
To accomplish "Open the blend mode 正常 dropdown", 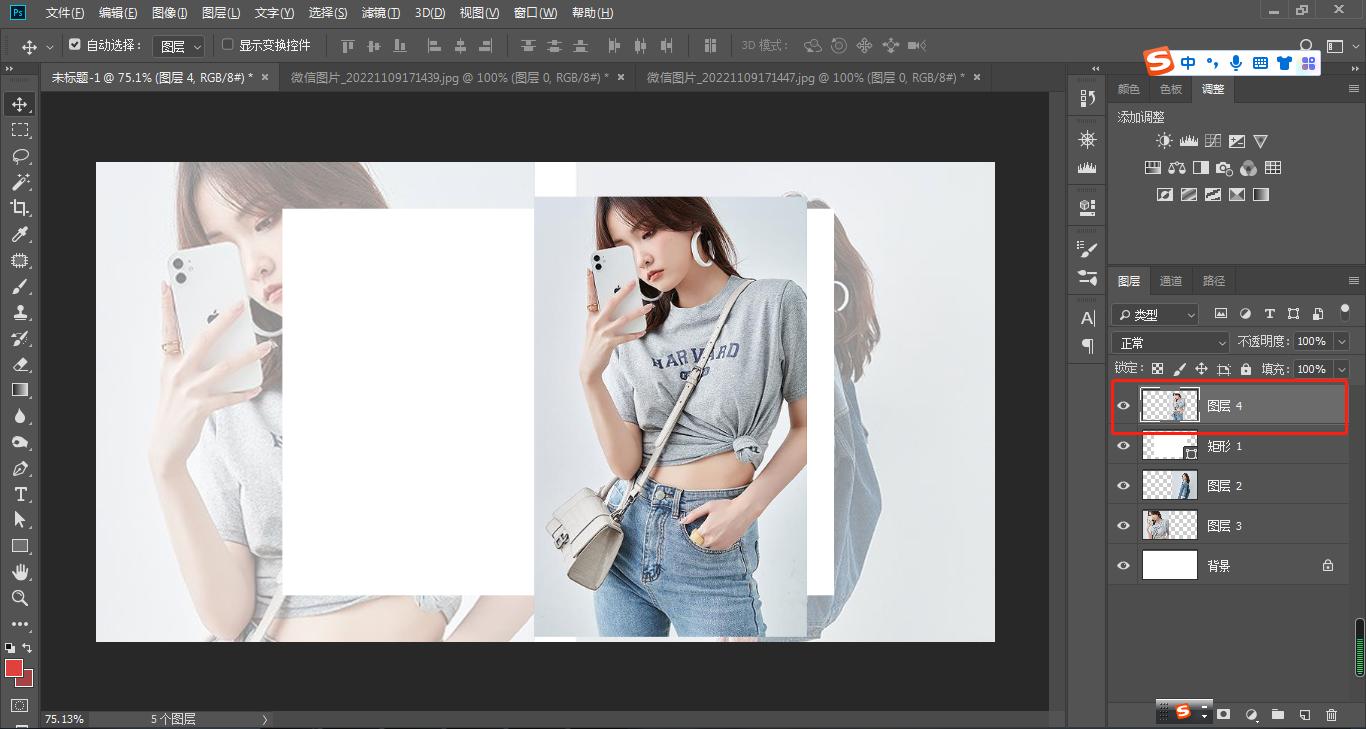I will point(1170,342).
